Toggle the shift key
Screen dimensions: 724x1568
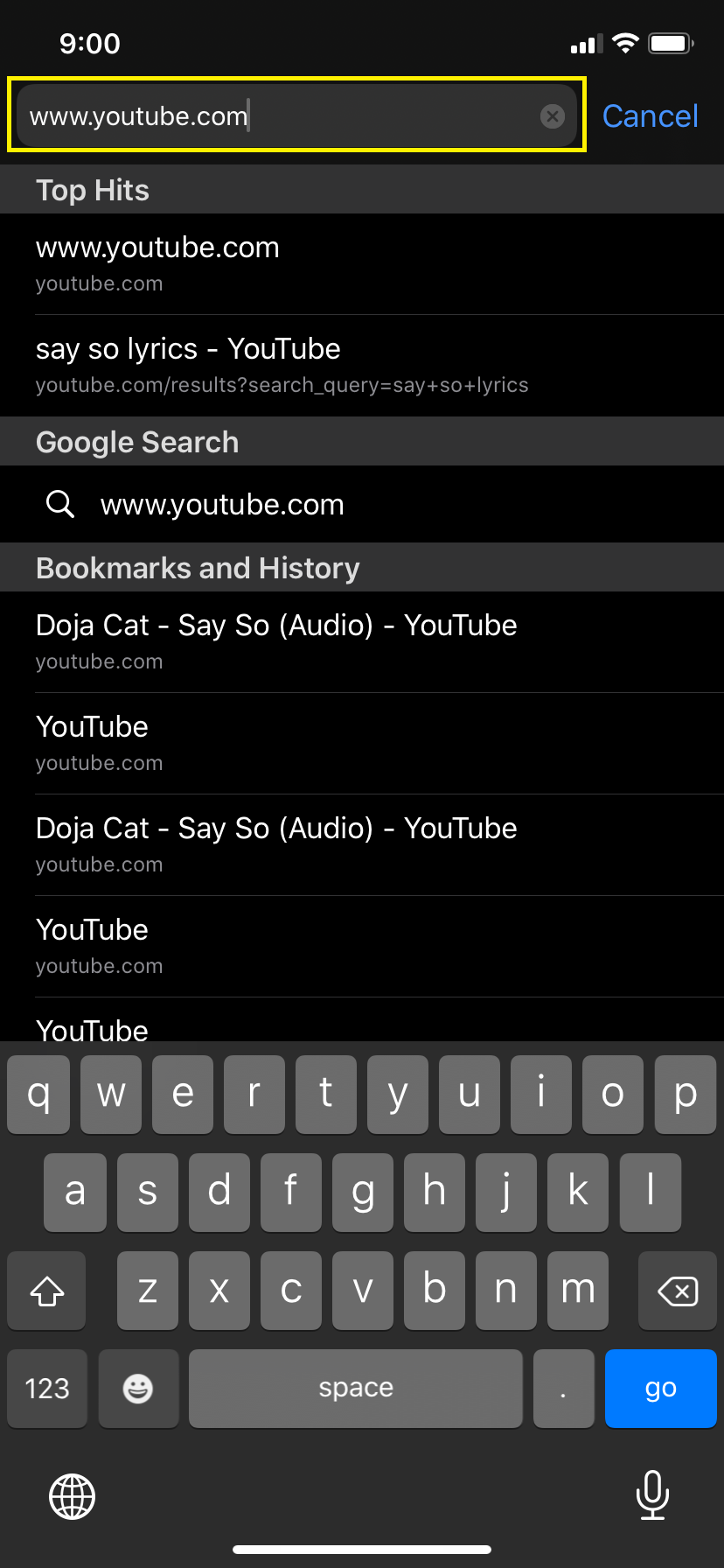coord(47,1291)
